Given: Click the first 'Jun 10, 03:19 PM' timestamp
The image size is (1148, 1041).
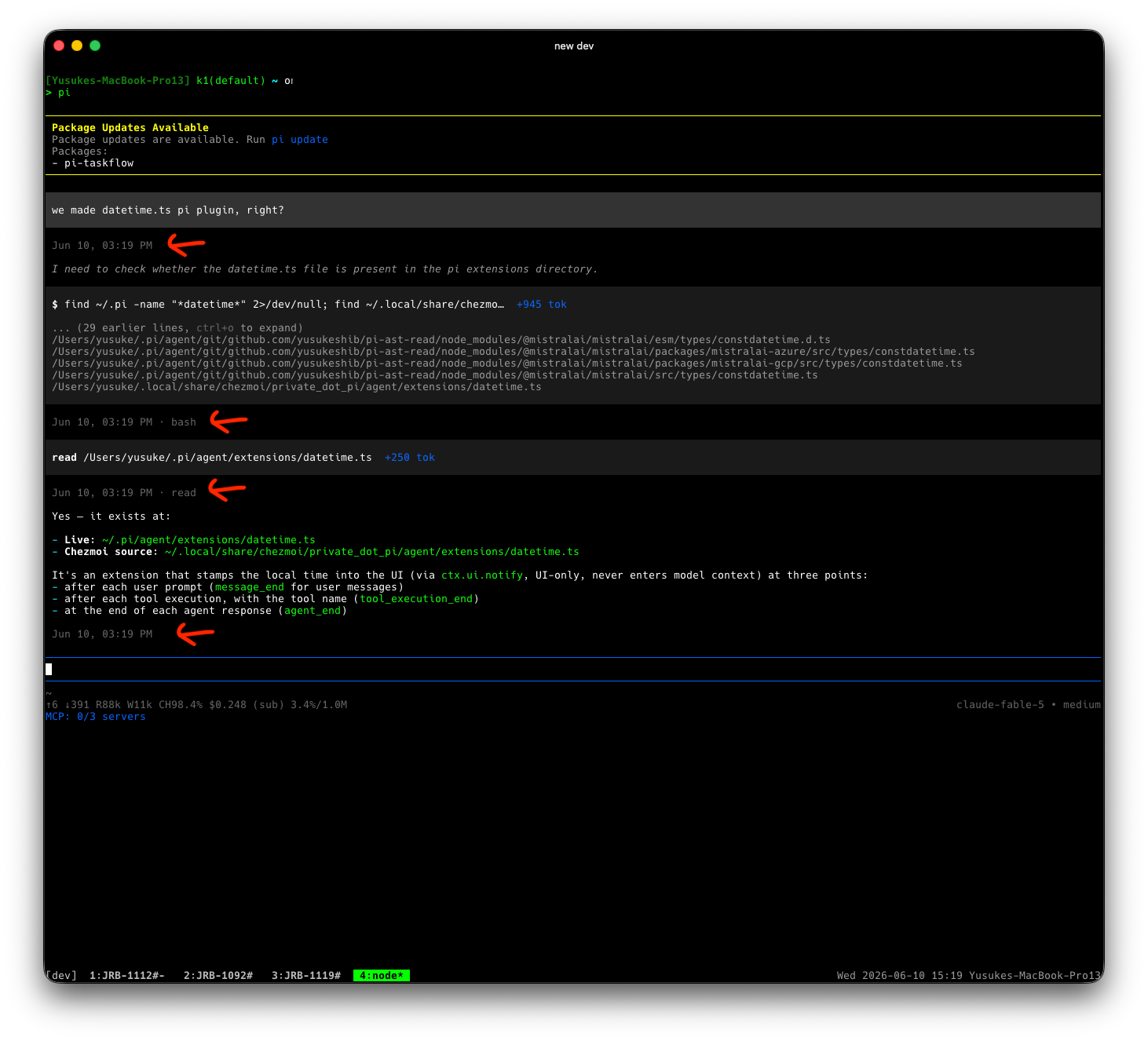Looking at the screenshot, I should point(102,246).
